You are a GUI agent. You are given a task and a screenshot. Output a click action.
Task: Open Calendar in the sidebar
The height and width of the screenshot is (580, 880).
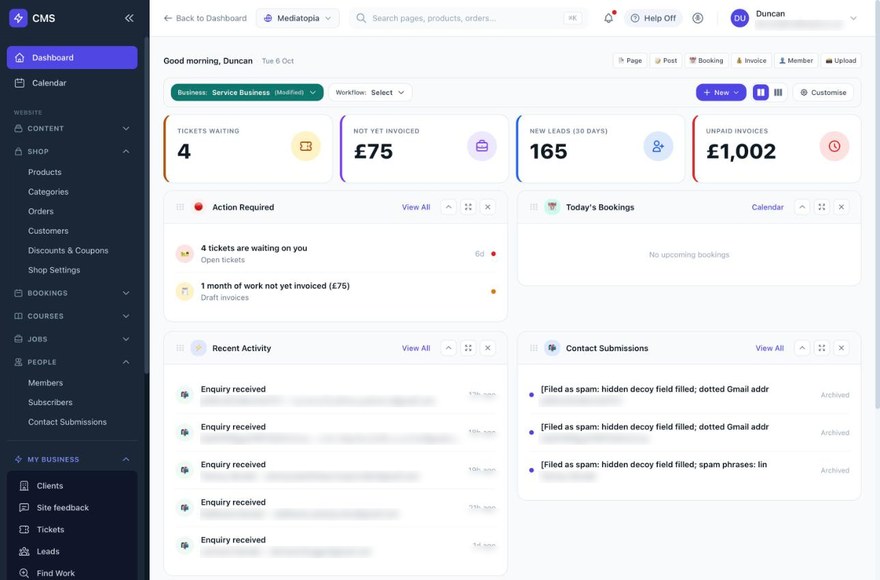[x=72, y=83]
